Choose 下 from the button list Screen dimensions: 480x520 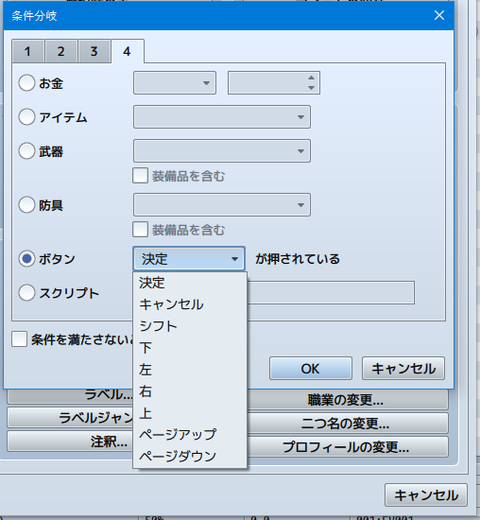(x=190, y=348)
